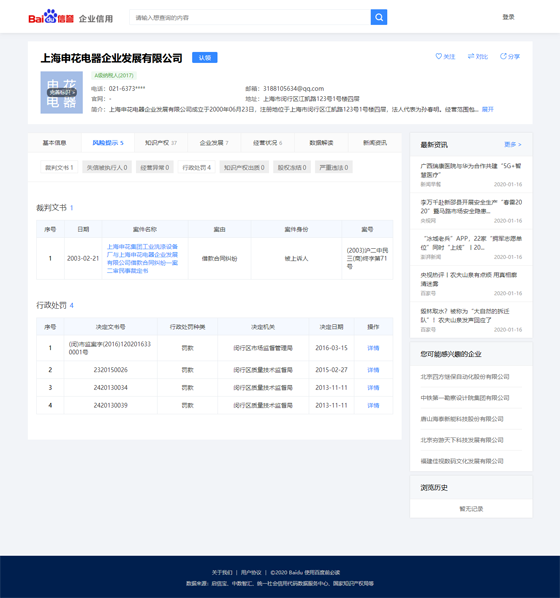Click the 登录 login link
Image resolution: width=560 pixels, height=598 pixels.
click(x=508, y=17)
